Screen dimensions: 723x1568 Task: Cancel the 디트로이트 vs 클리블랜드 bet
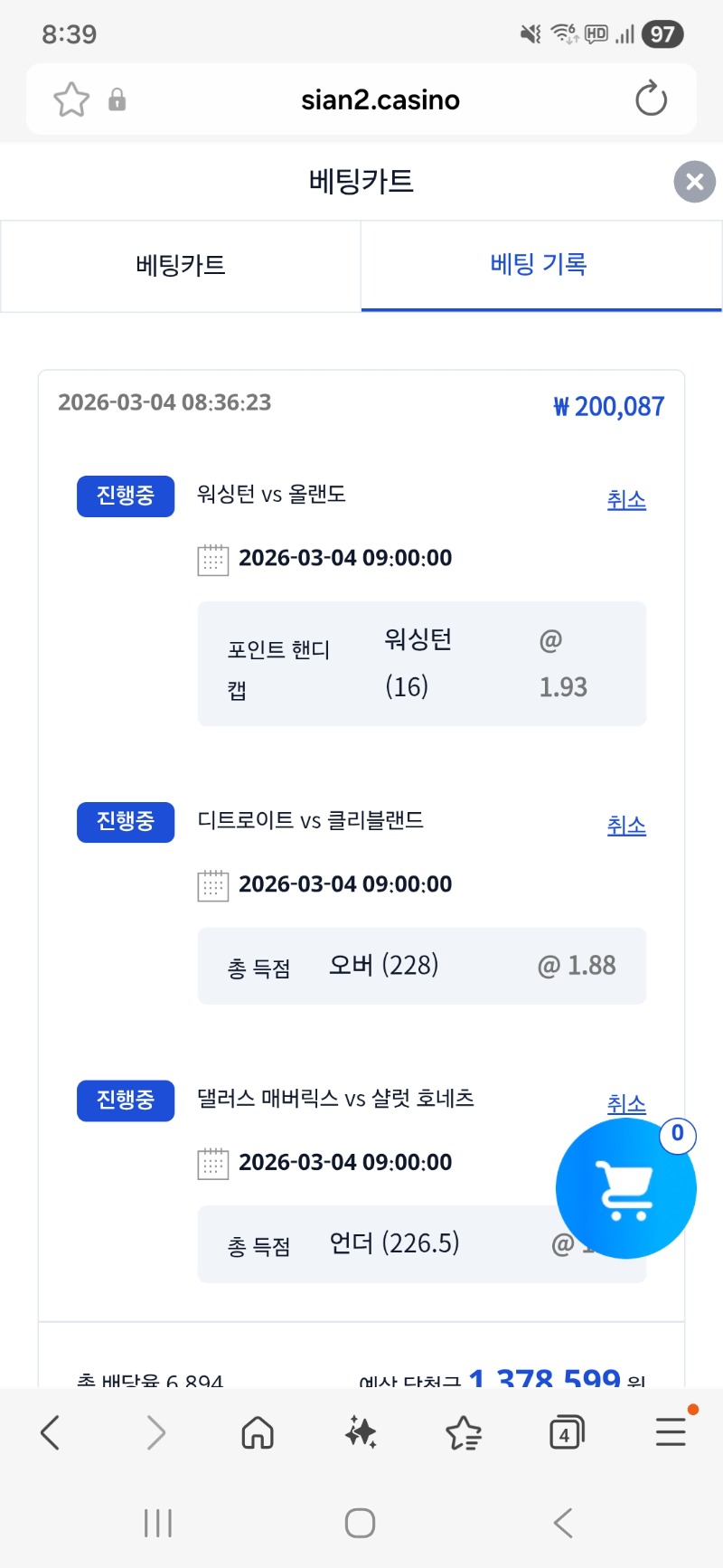(626, 826)
